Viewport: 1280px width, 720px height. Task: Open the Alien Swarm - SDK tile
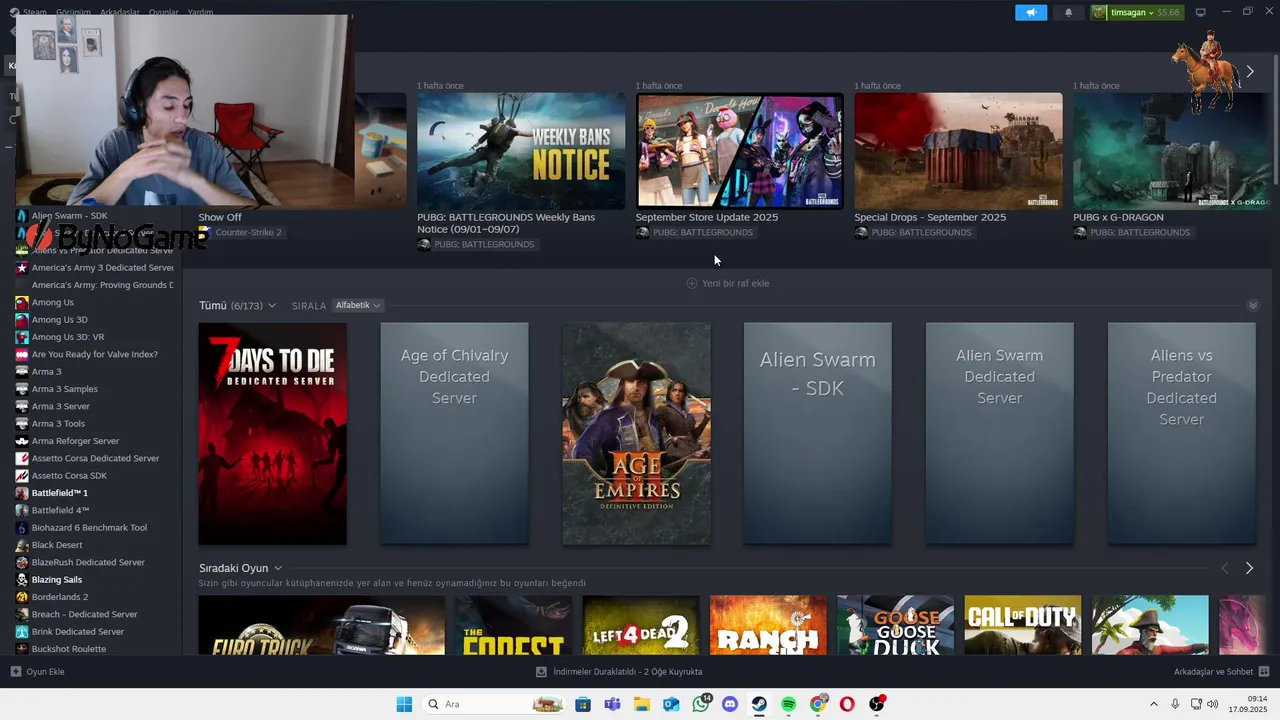pyautogui.click(x=818, y=433)
